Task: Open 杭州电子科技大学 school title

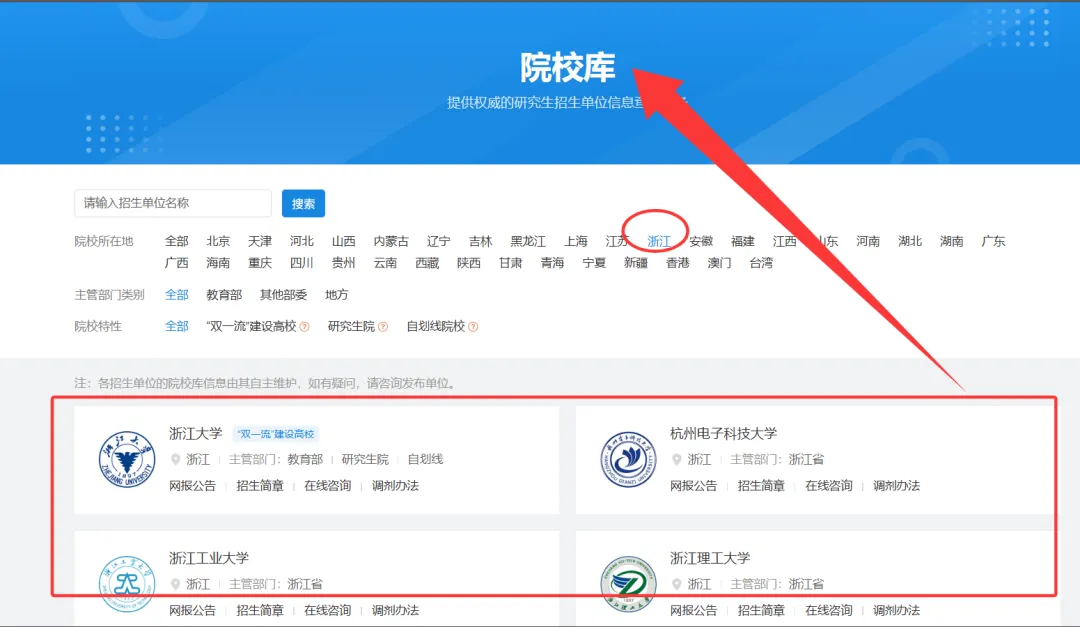Action: click(x=723, y=433)
